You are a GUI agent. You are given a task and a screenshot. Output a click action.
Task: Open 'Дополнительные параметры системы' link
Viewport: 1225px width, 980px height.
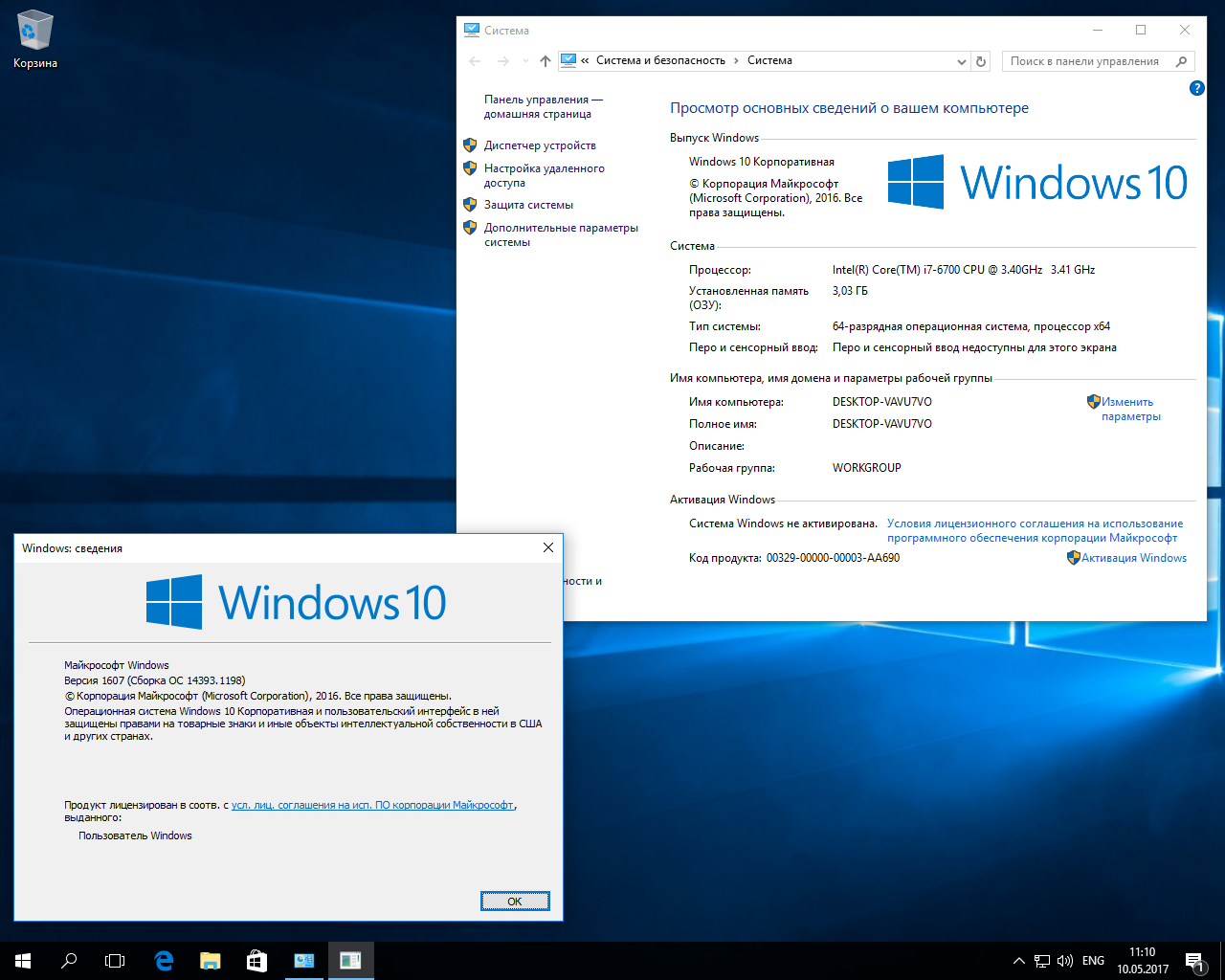(561, 234)
